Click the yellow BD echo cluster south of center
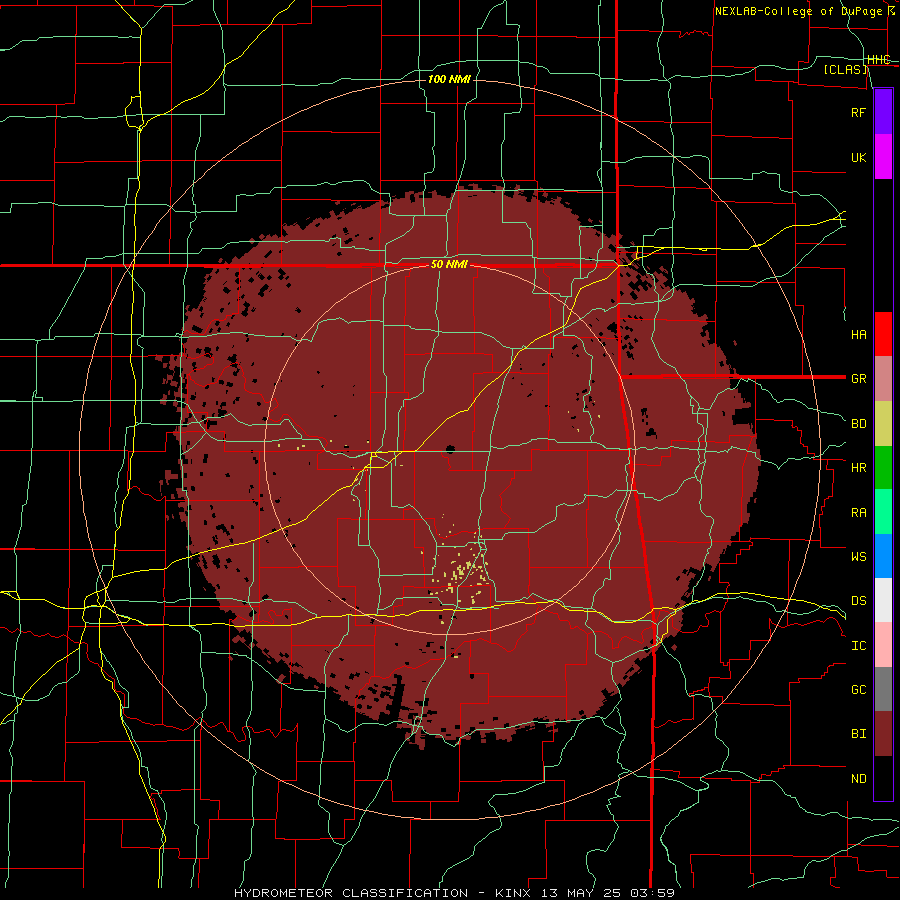This screenshot has height=900, width=900. point(465,574)
